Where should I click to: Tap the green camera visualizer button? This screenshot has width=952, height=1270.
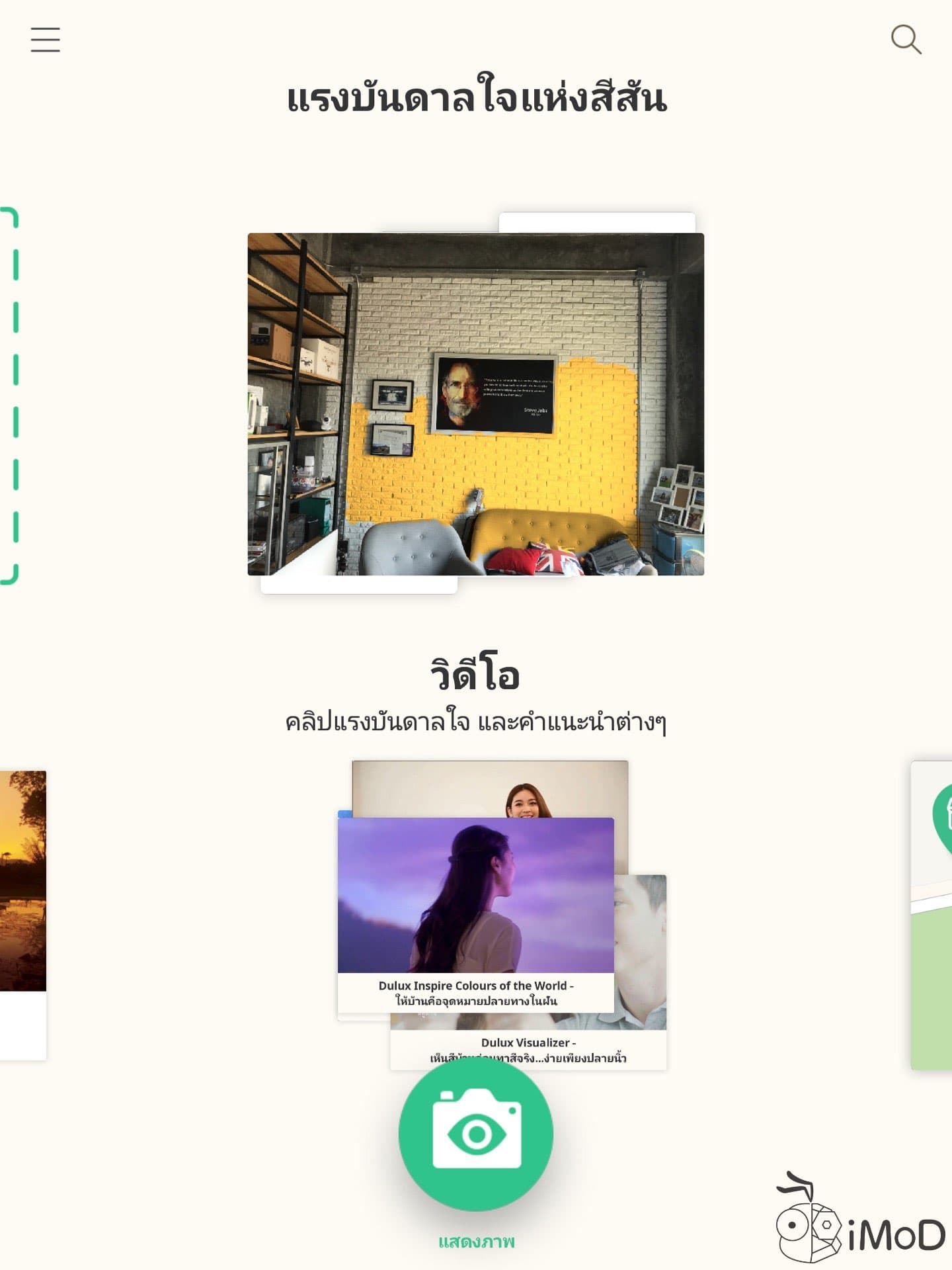pos(476,1133)
